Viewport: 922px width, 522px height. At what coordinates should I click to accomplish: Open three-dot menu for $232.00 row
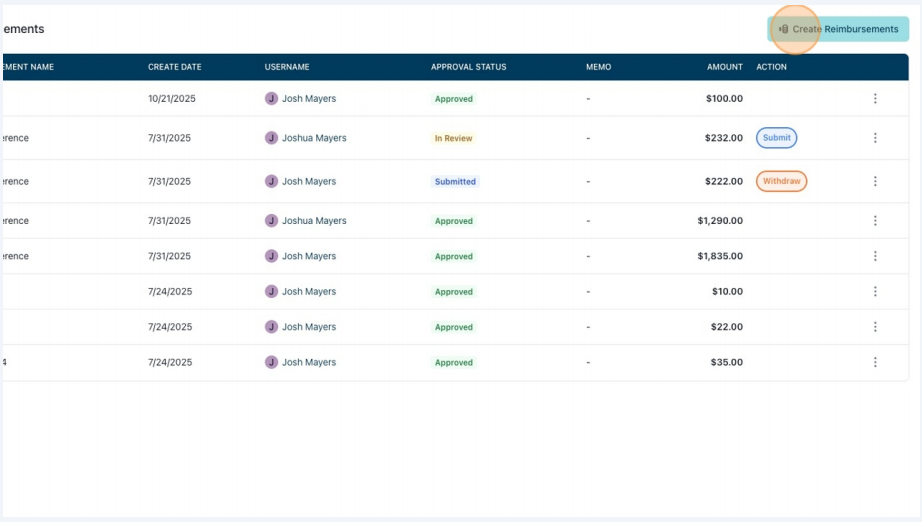tap(875, 138)
